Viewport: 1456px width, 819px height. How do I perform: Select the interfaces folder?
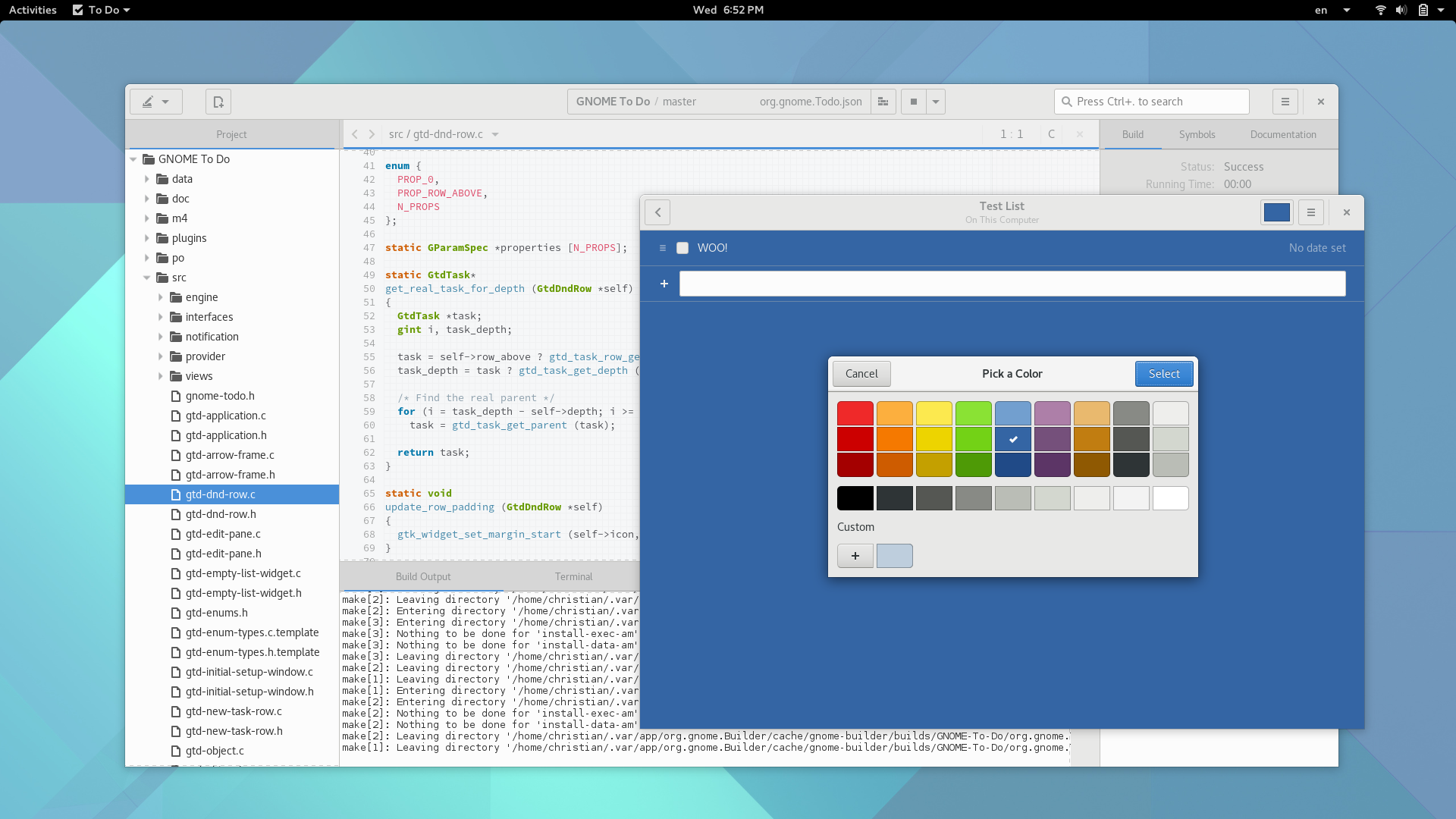tap(209, 317)
